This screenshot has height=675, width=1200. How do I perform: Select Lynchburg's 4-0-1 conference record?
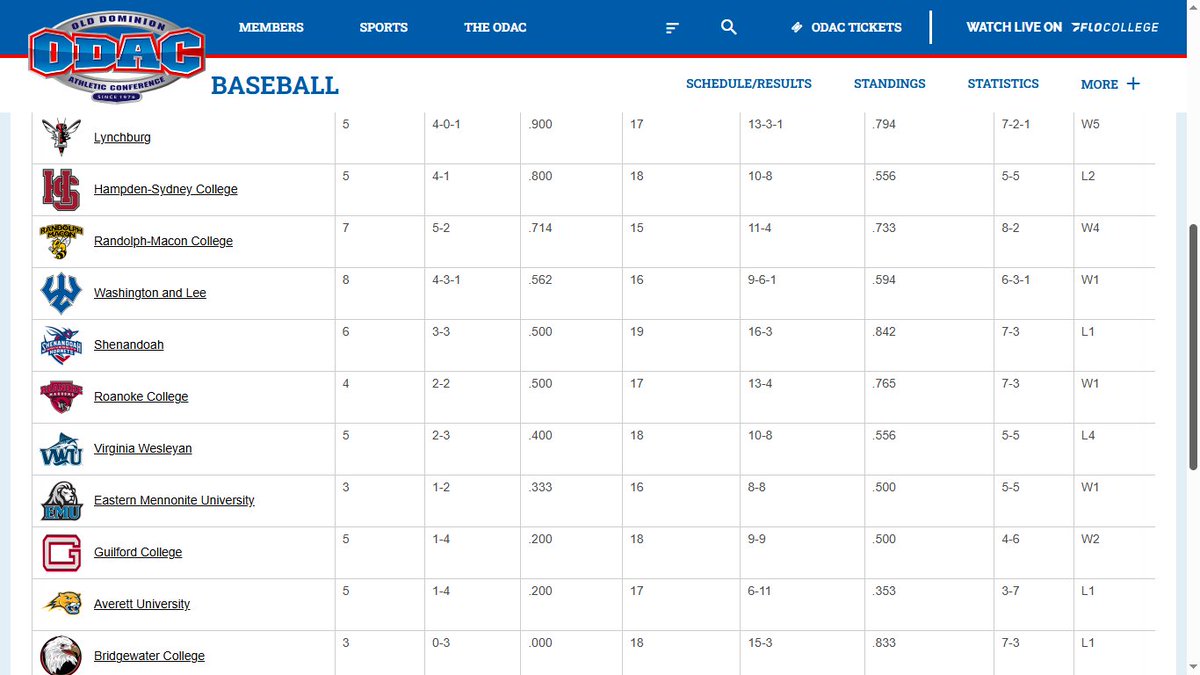tap(448, 124)
